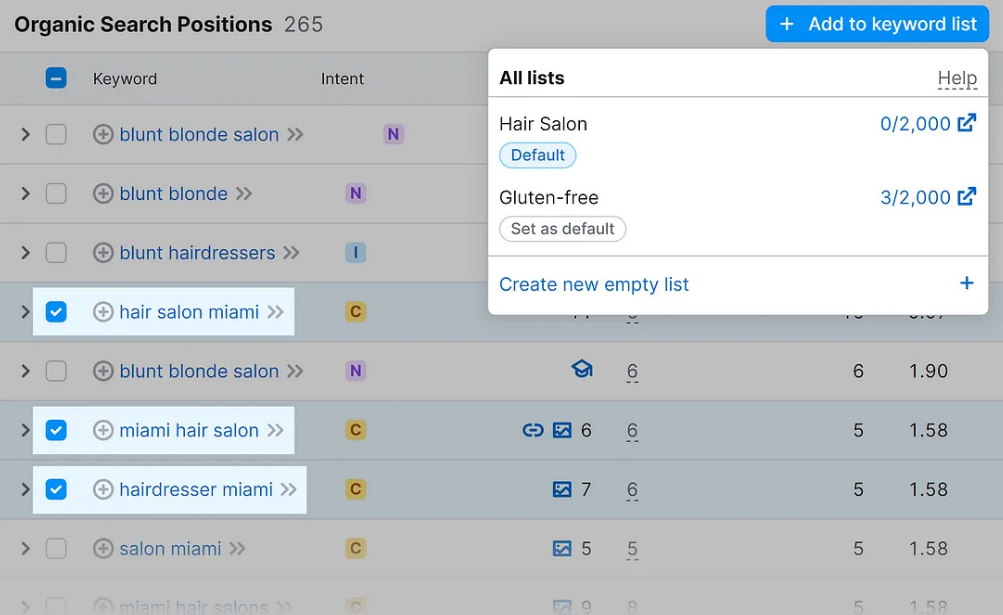This screenshot has height=615, width=1003.
Task: Expand the salon miami row
Action: point(25,548)
